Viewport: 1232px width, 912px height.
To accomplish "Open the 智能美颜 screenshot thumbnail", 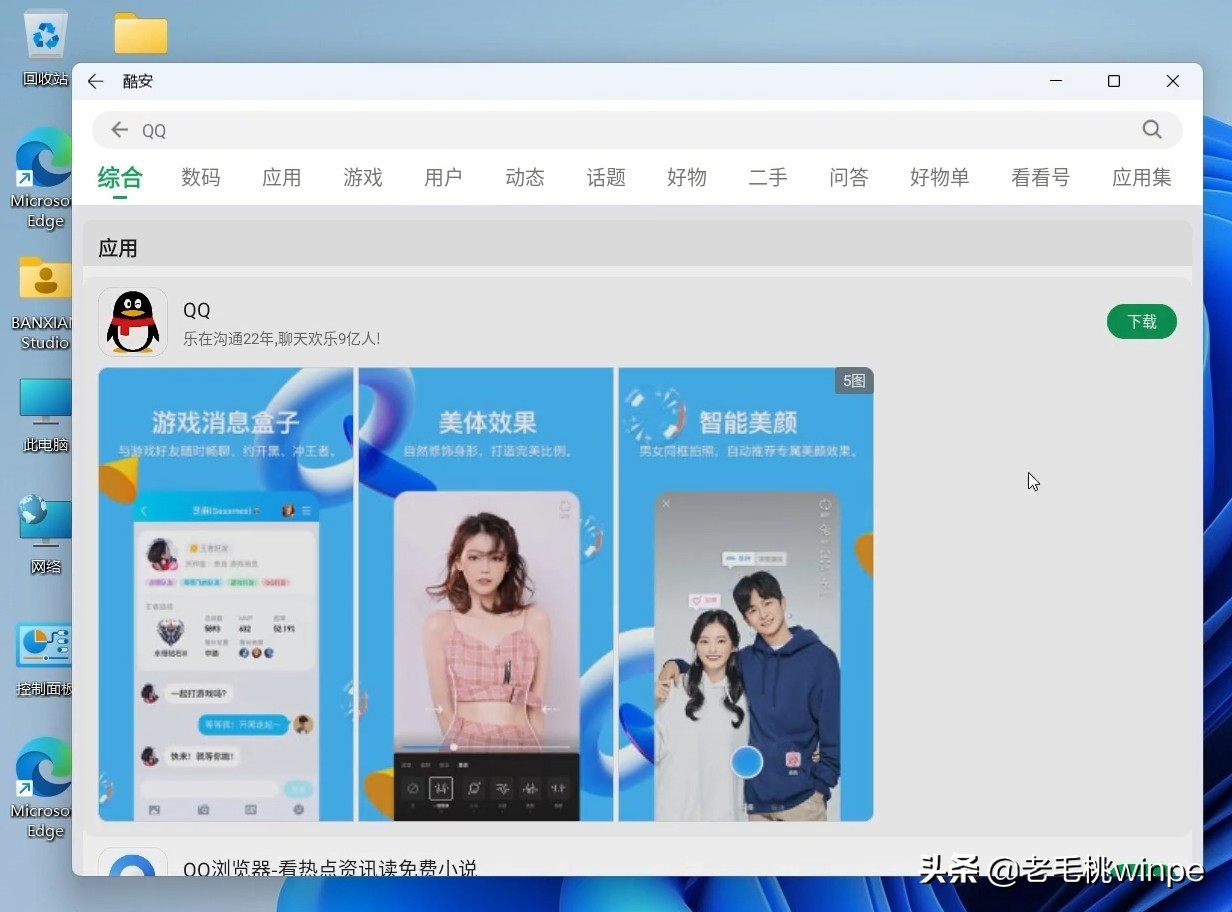I will [x=746, y=594].
